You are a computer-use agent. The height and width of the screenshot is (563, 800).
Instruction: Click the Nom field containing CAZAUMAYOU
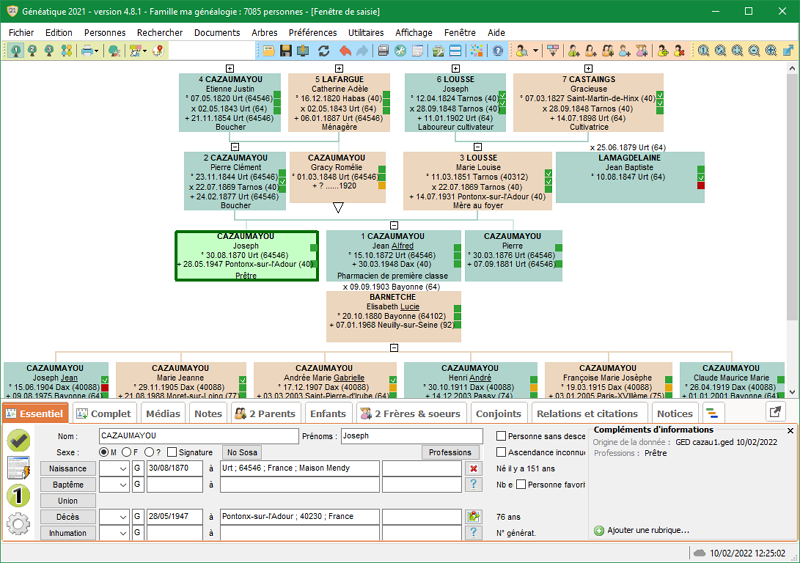[x=199, y=436]
